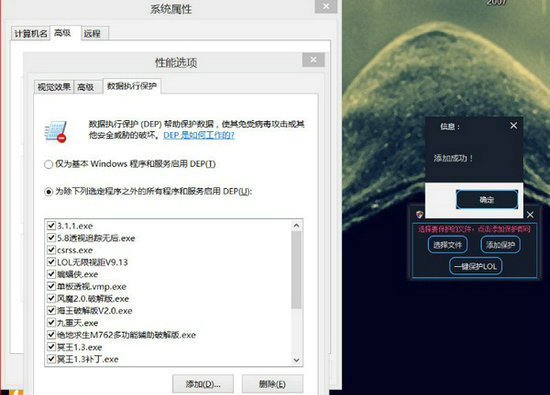Uncheck the 九重天.exe checkbox
The height and width of the screenshot is (395, 550).
(x=51, y=322)
